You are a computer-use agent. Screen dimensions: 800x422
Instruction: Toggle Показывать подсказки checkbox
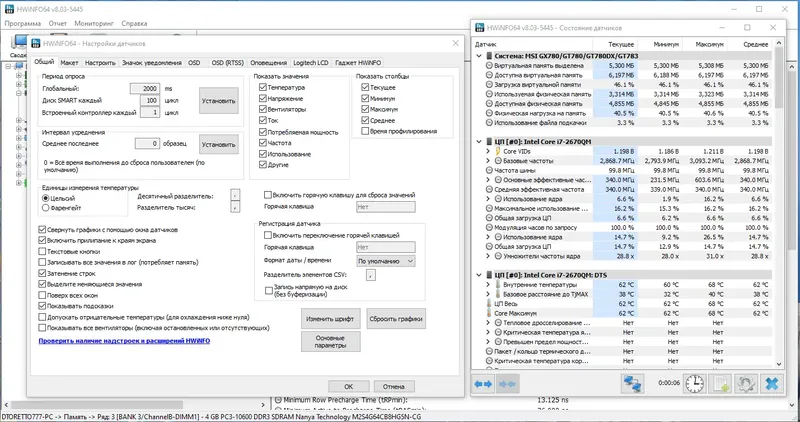[42, 306]
